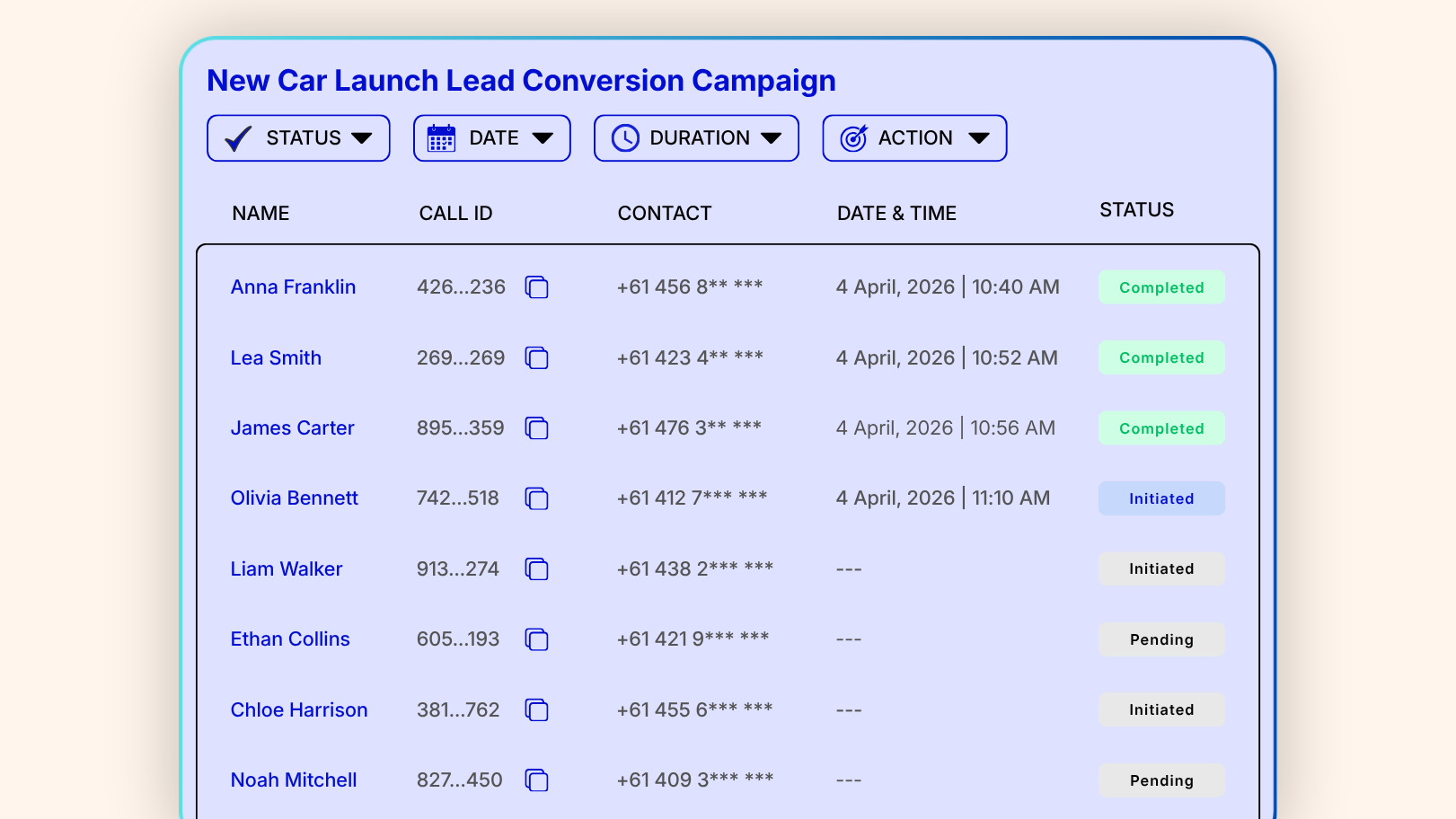This screenshot has height=819, width=1456.
Task: Click blue Initiated badge for Olivia Bennett
Action: coord(1160,498)
